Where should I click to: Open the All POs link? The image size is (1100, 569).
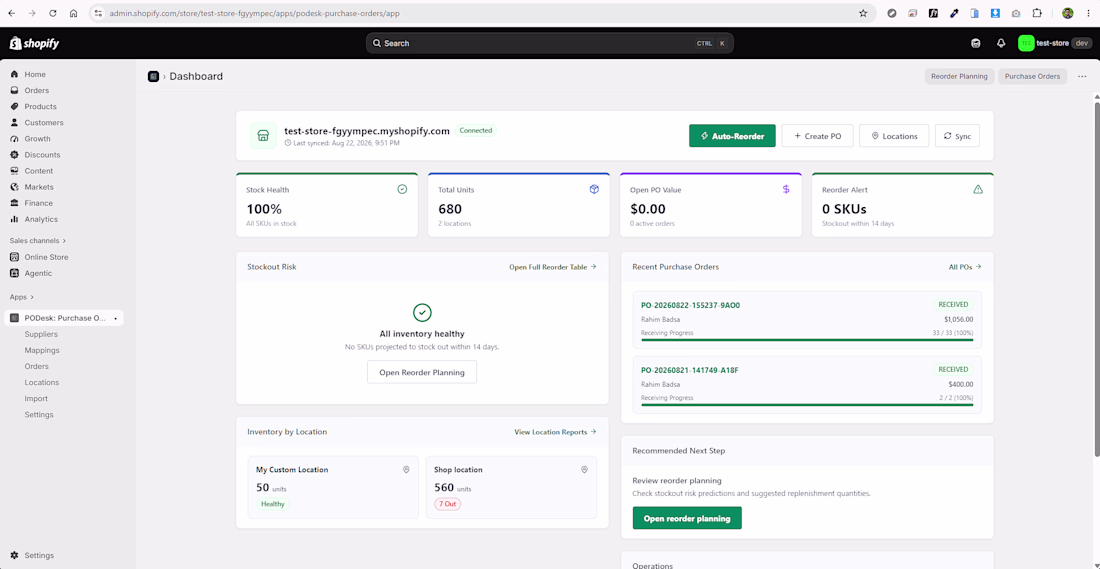click(965, 267)
